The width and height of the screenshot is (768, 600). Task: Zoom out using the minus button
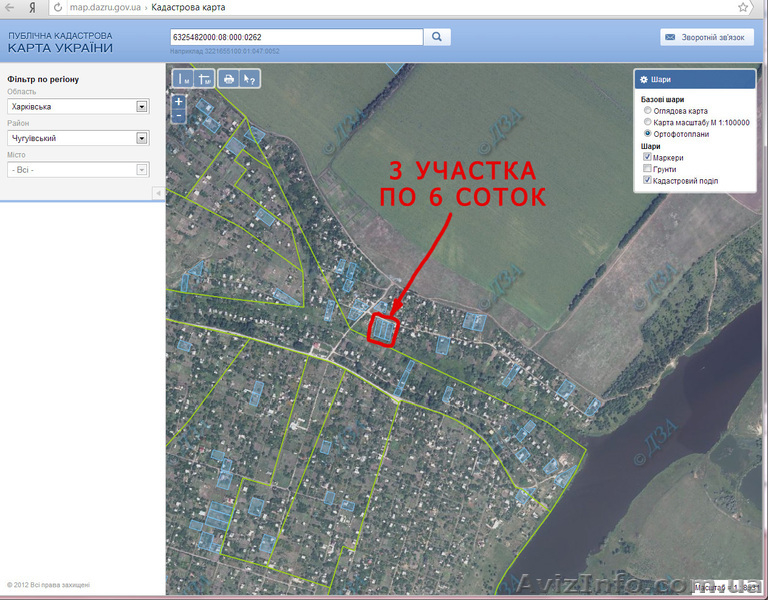click(x=178, y=115)
